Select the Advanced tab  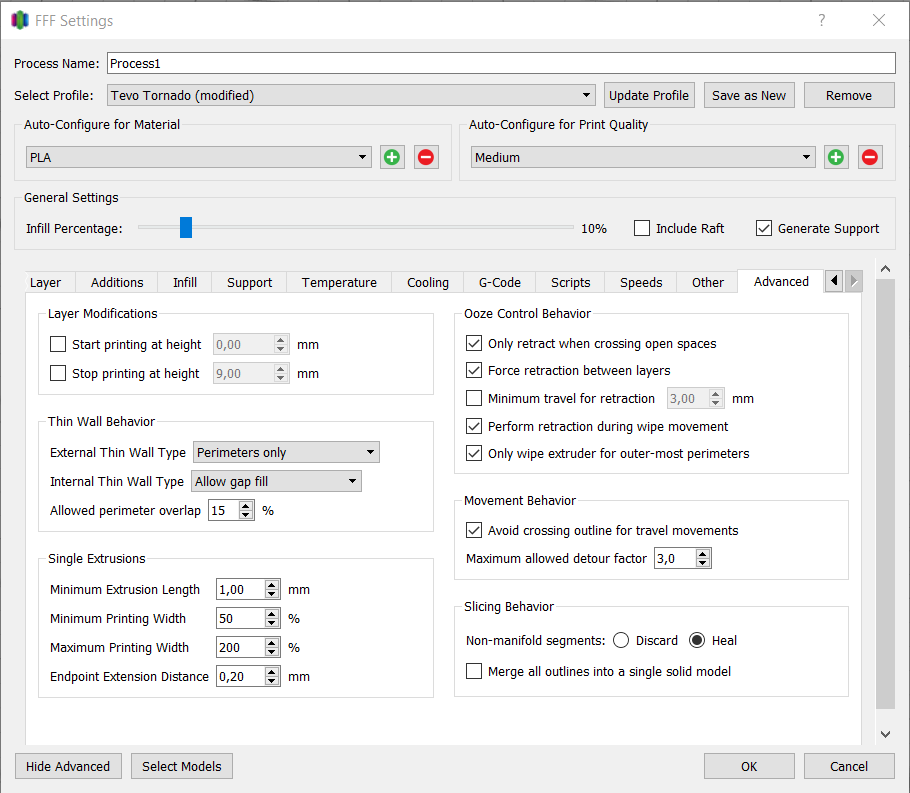(x=781, y=282)
